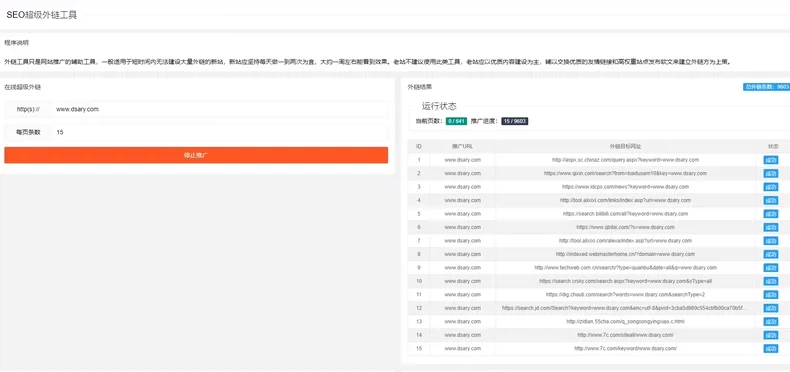Select www.dsary.com cell in row 8
790x372 pixels.
[x=463, y=254]
